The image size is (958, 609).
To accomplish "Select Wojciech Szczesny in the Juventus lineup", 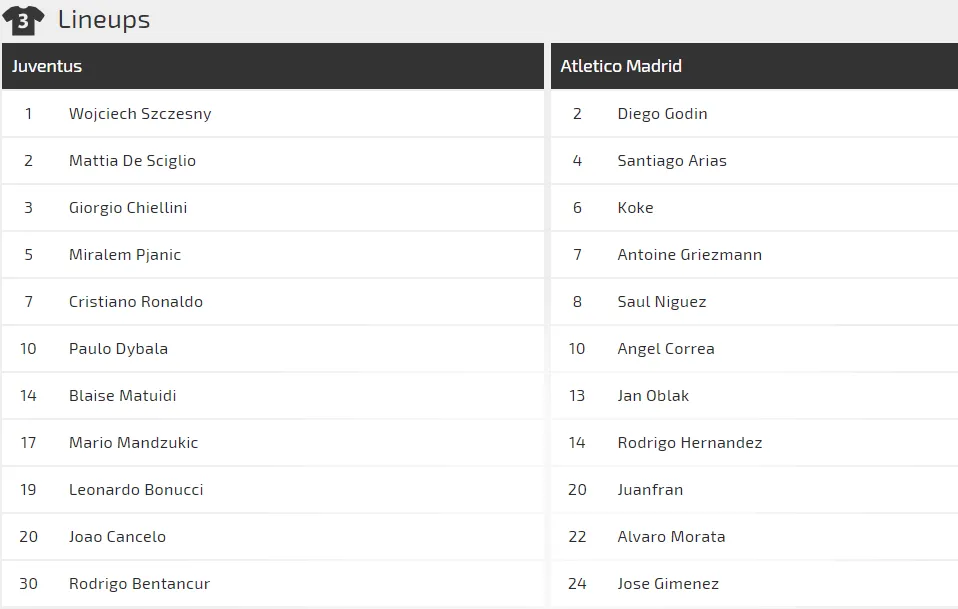I will 140,114.
